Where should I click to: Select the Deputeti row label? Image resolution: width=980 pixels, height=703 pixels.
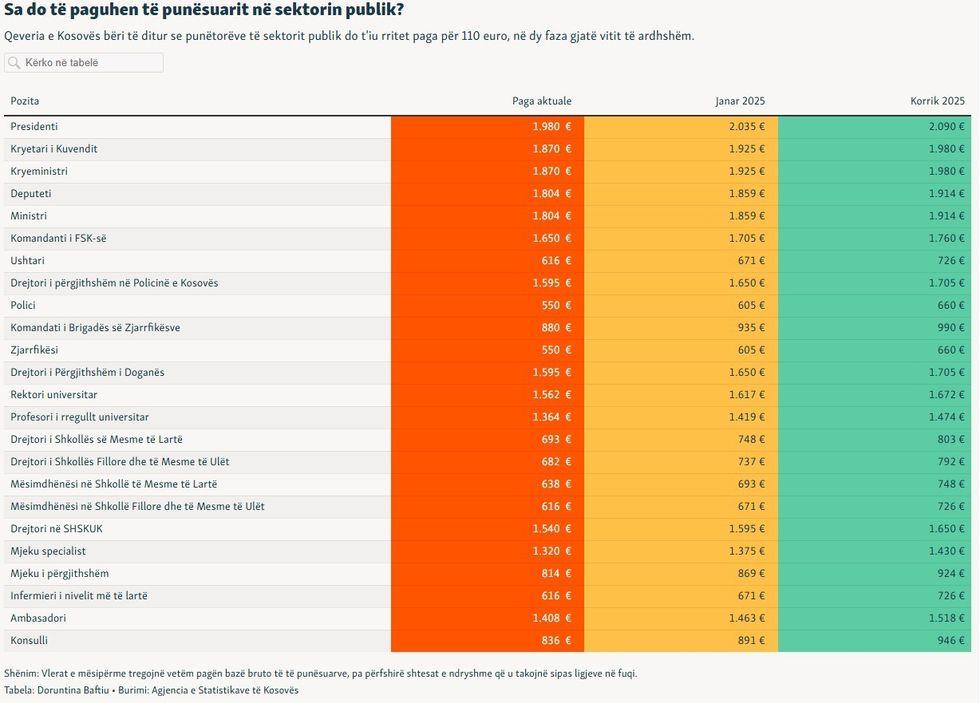click(x=31, y=194)
